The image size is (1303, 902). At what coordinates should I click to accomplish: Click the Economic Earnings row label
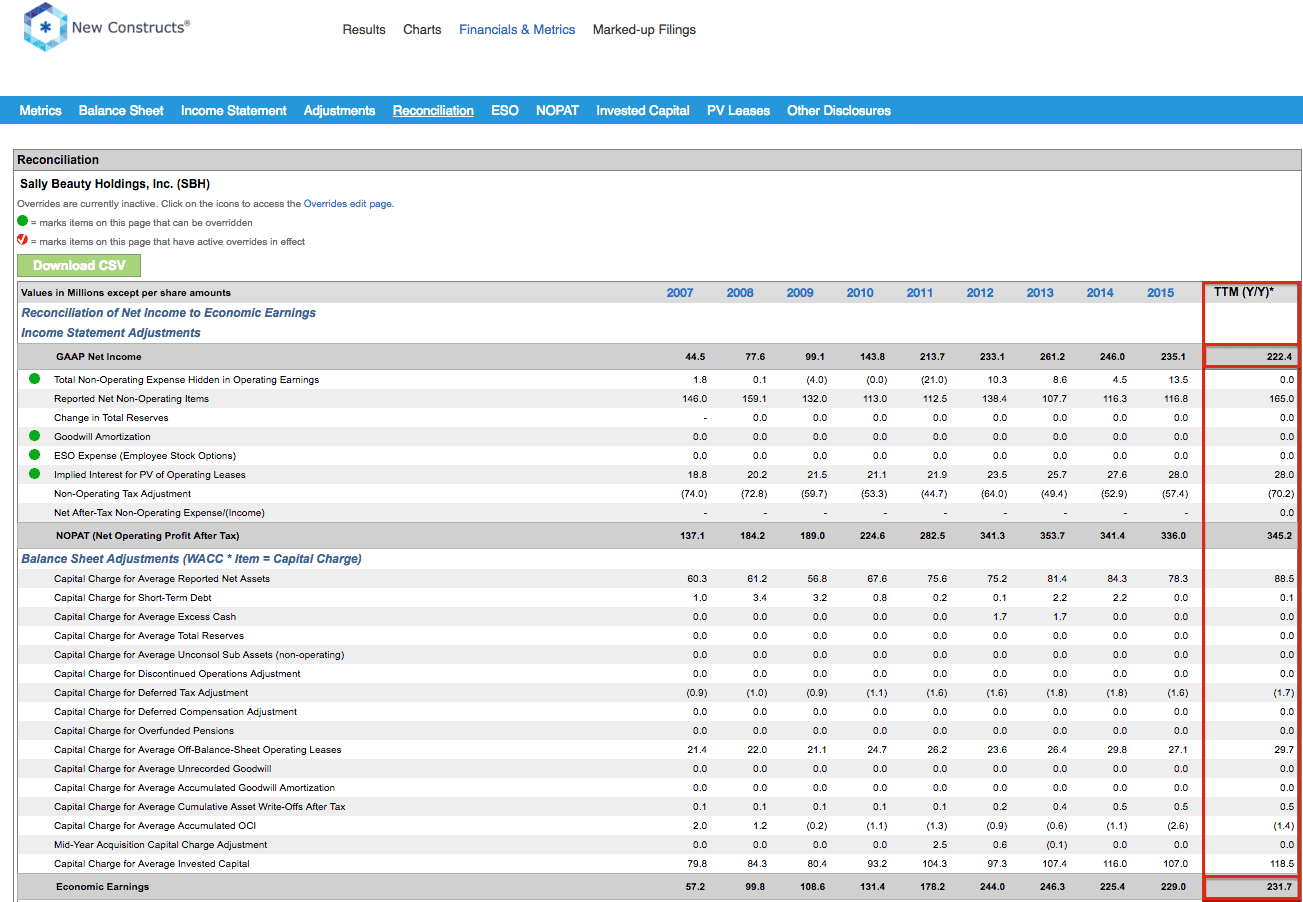point(102,887)
